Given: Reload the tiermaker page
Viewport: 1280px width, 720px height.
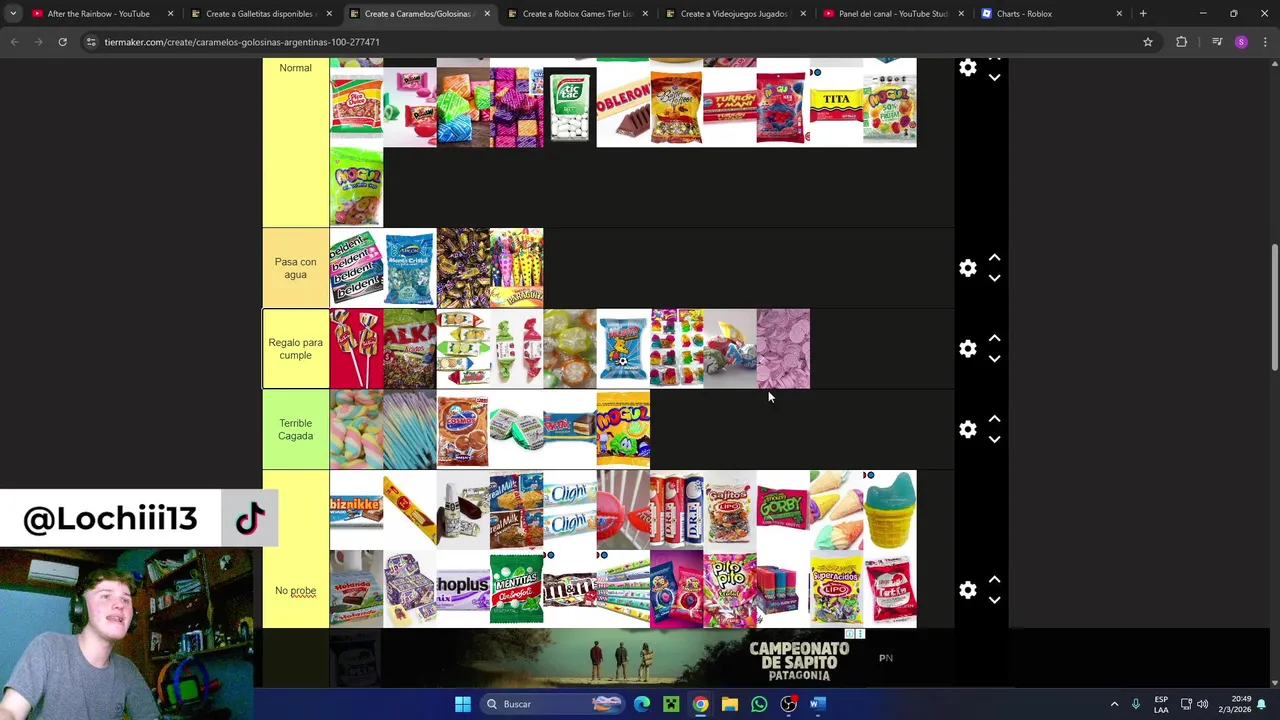Looking at the screenshot, I should 62,42.
